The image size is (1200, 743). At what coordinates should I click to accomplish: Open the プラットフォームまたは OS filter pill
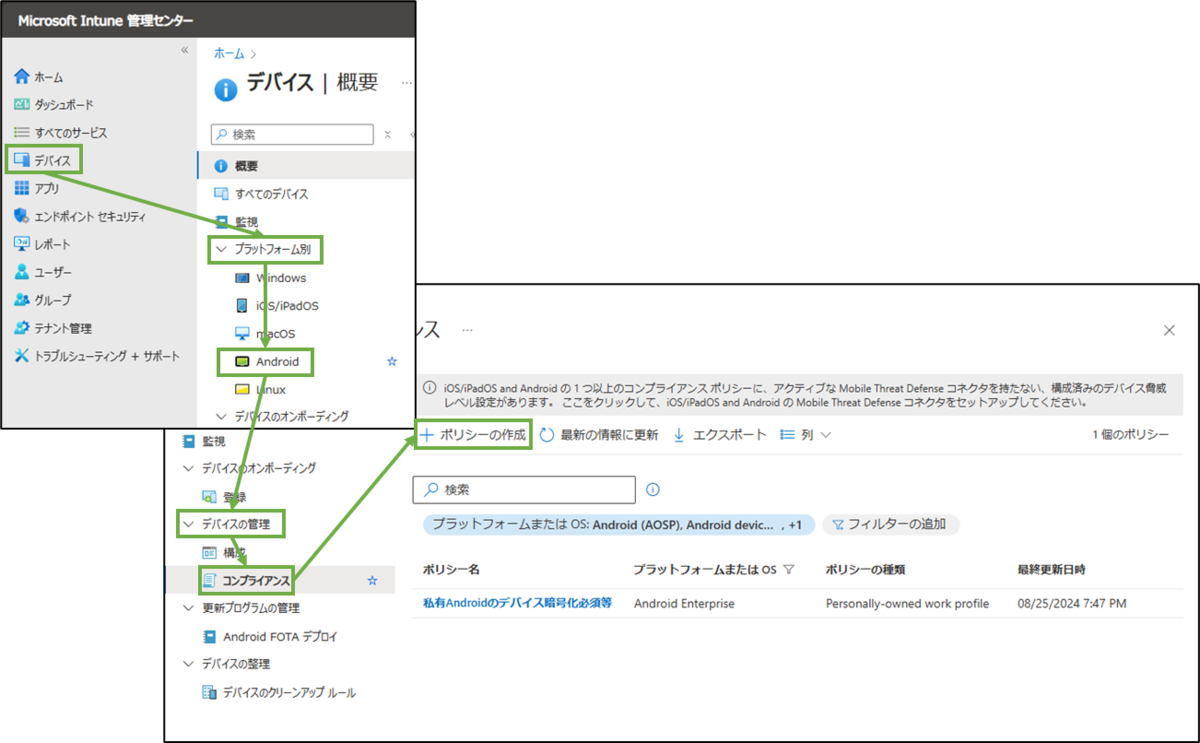pyautogui.click(x=618, y=524)
